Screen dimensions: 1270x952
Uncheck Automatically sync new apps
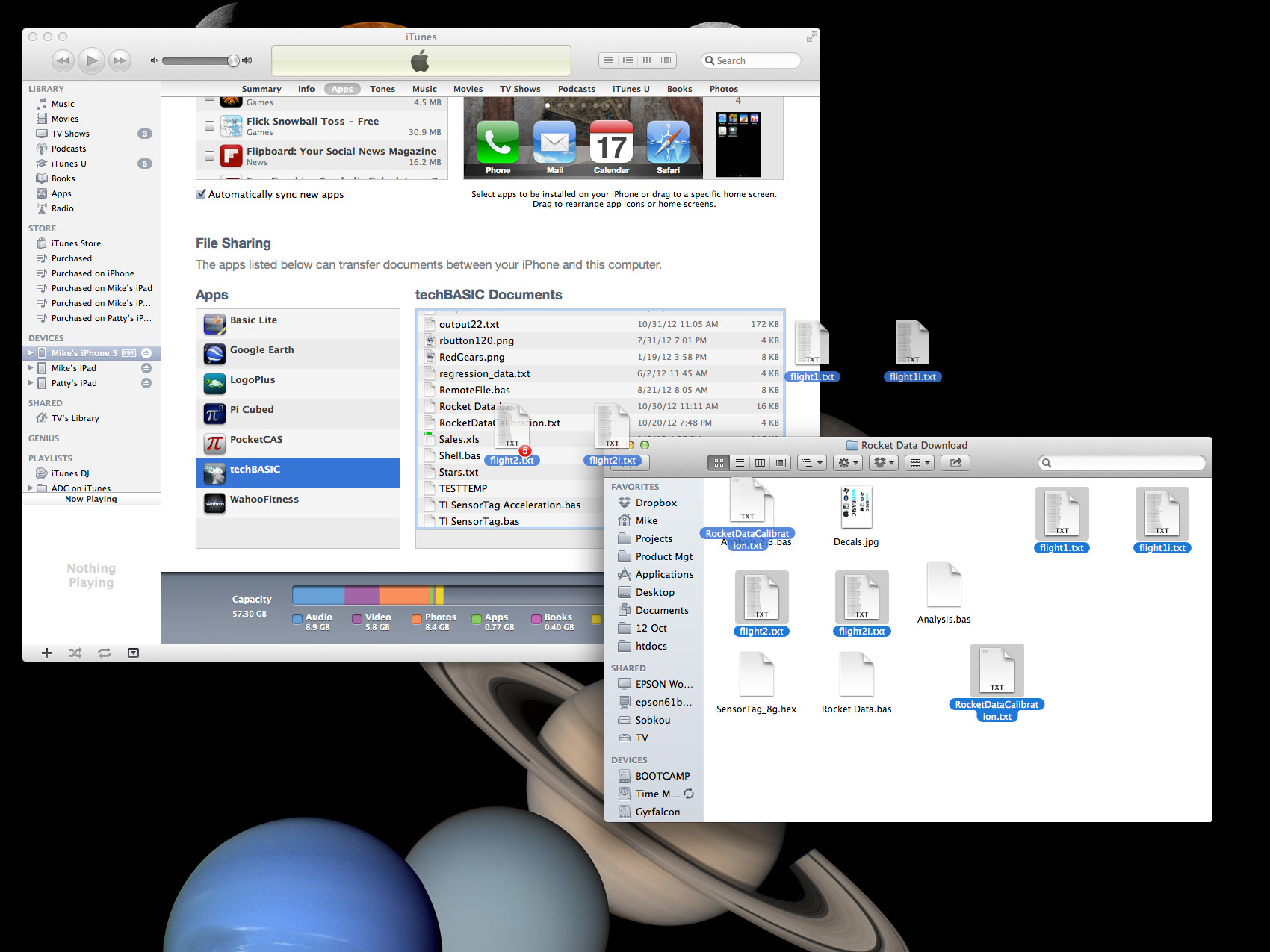click(x=201, y=194)
